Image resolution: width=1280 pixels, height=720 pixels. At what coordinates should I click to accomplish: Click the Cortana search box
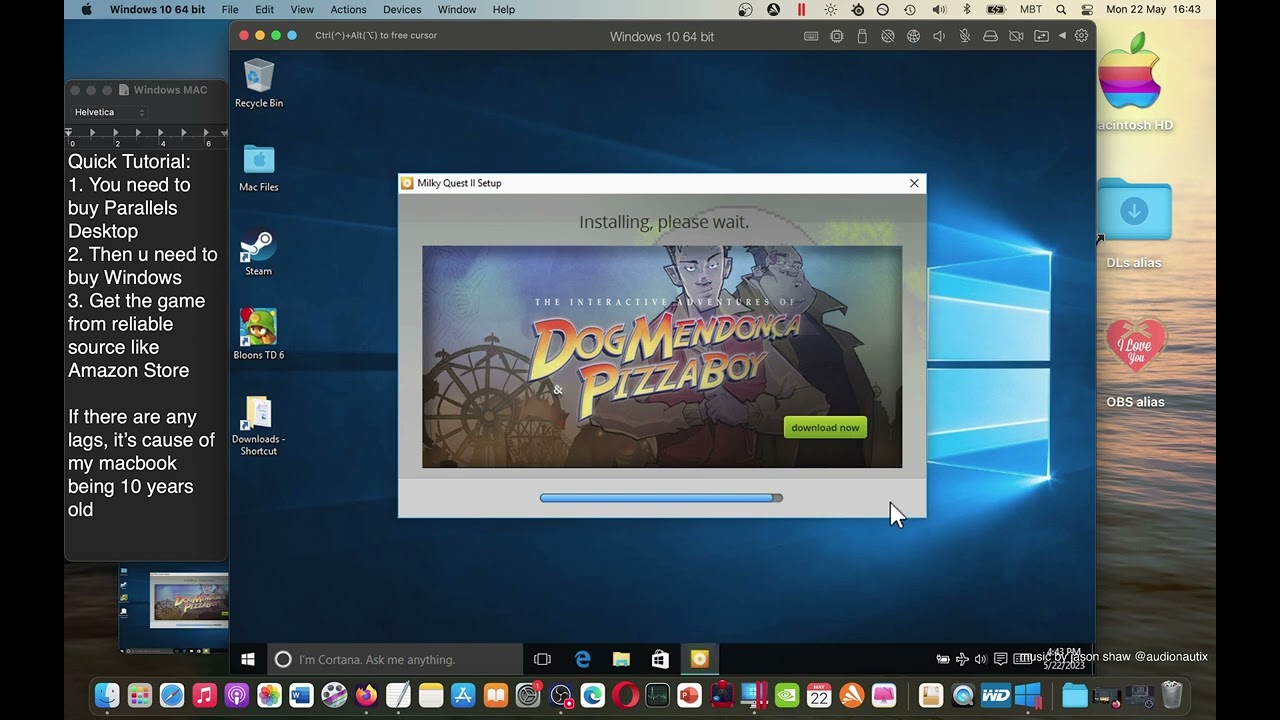click(x=395, y=659)
